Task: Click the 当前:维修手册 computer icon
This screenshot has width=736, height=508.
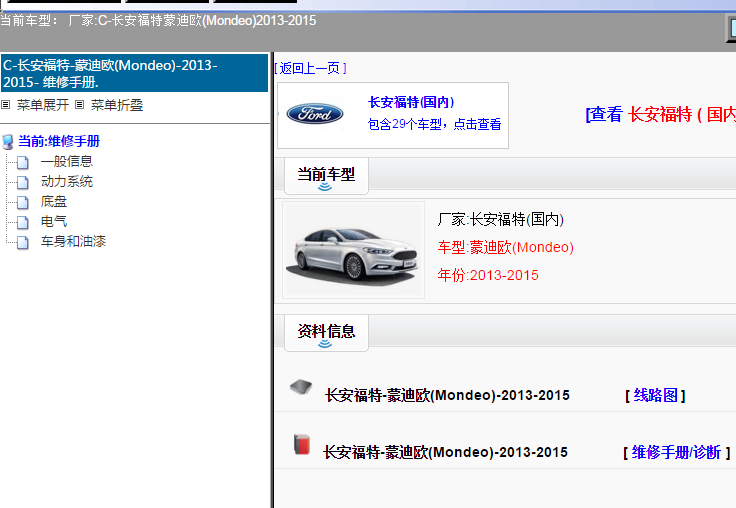Action: point(8,141)
